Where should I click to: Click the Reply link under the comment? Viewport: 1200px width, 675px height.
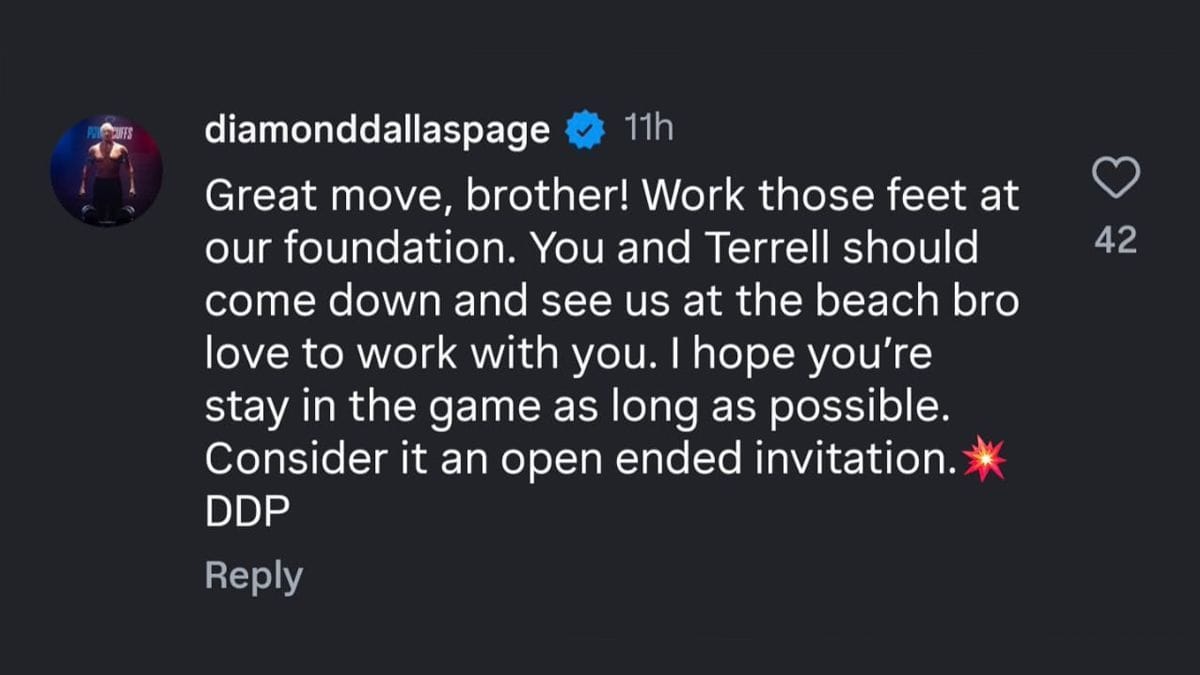253,574
